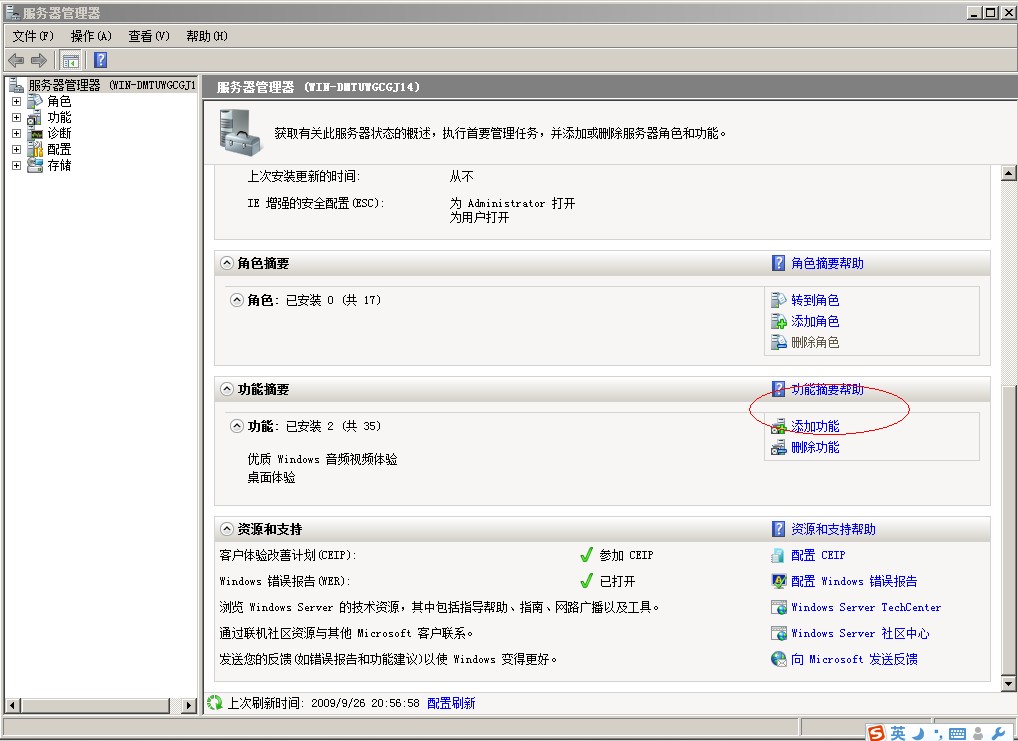Follow the 转到角色 link
The height and width of the screenshot is (741, 1018).
pos(815,300)
